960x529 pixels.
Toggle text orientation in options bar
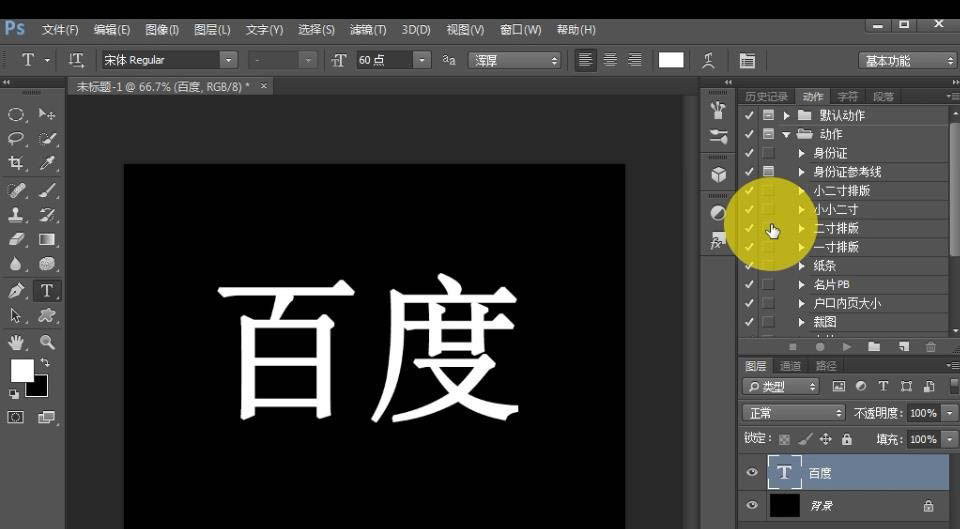point(76,59)
